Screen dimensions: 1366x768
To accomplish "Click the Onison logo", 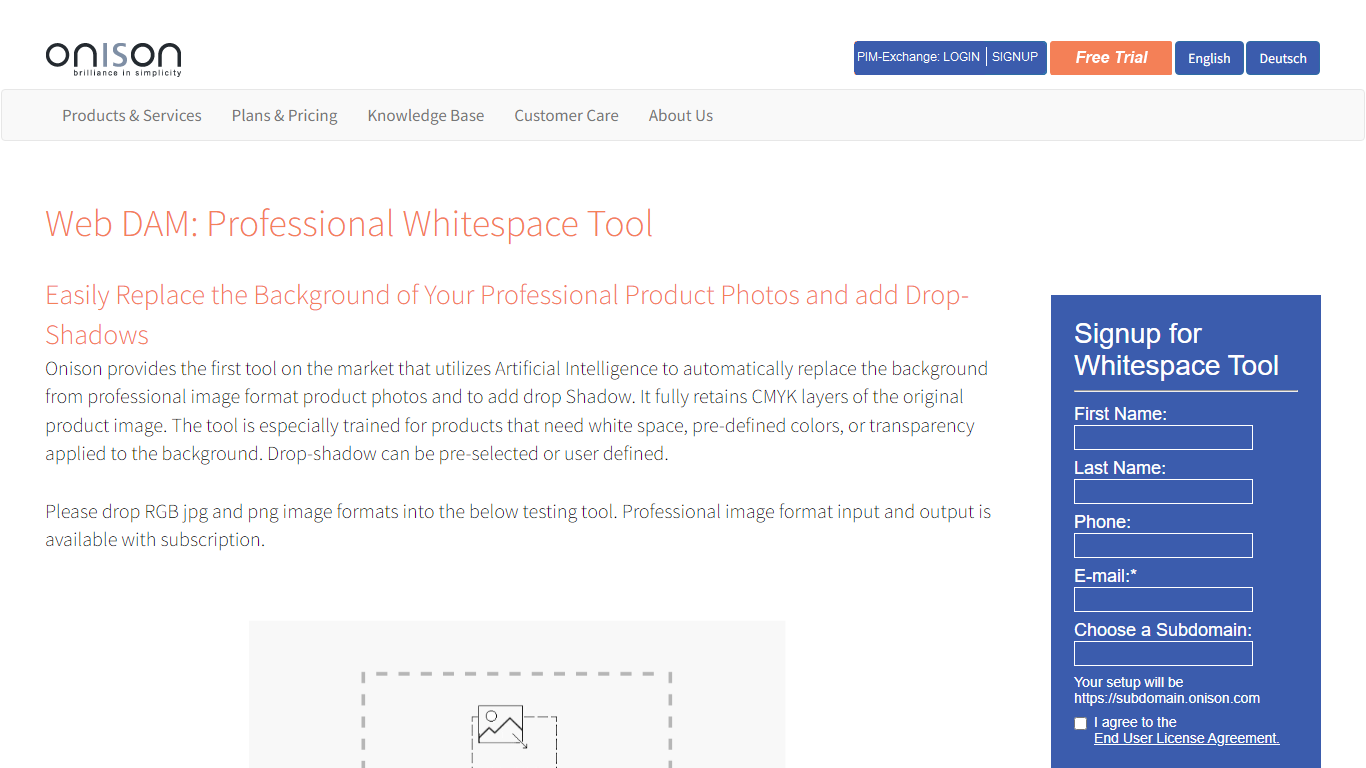I will 113,59.
